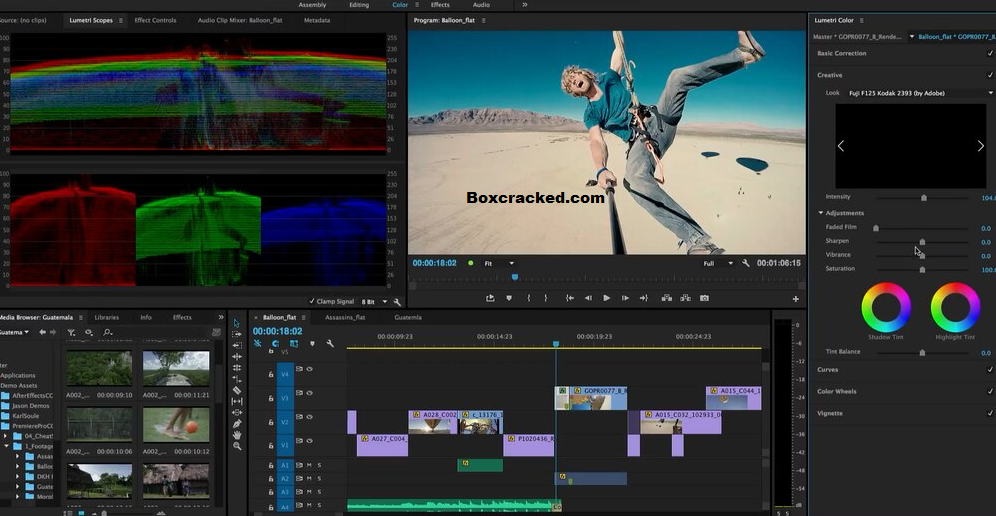Select the Razor tool in the toolbar

237,390
